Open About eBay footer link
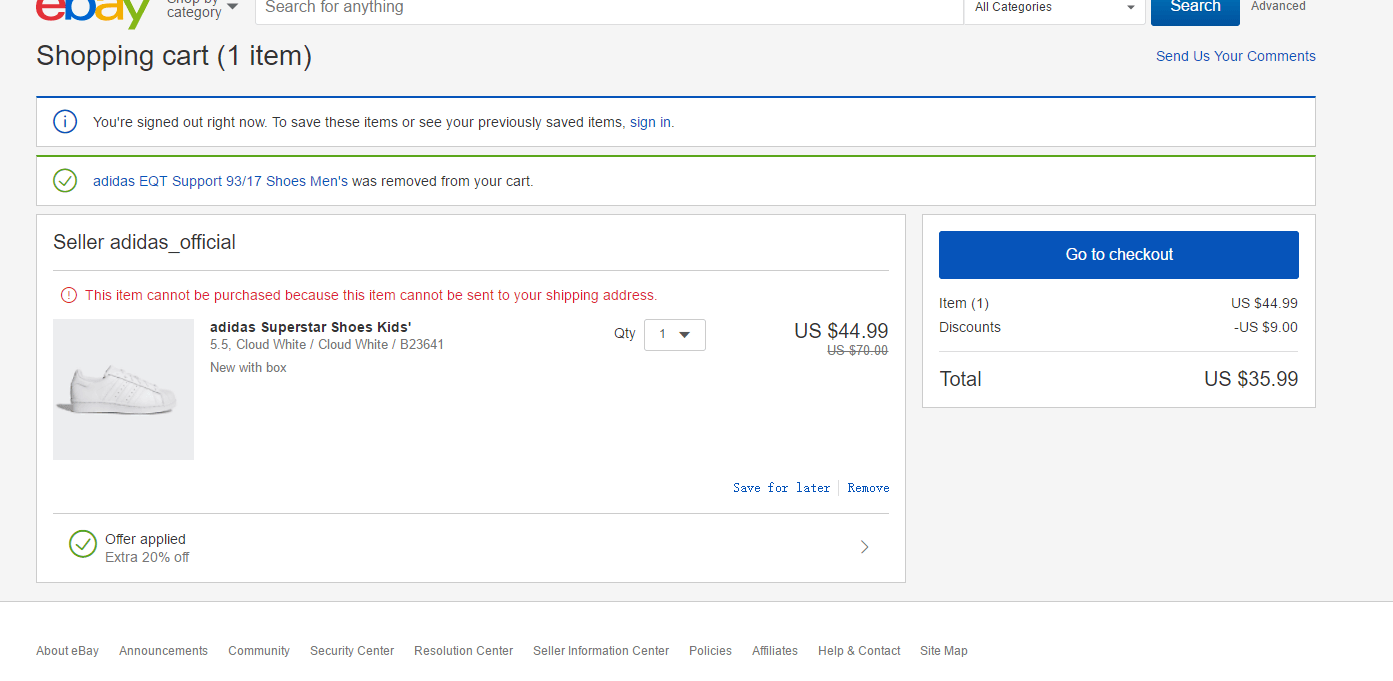This screenshot has width=1393, height=681. click(x=67, y=651)
